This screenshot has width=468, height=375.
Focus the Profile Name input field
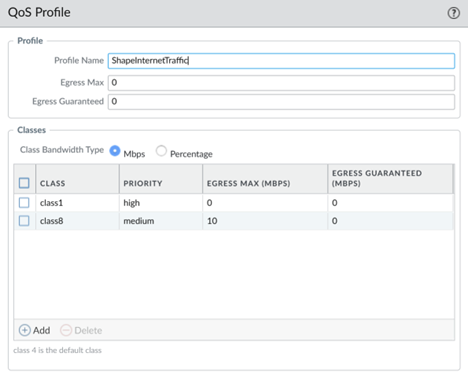[x=281, y=61]
